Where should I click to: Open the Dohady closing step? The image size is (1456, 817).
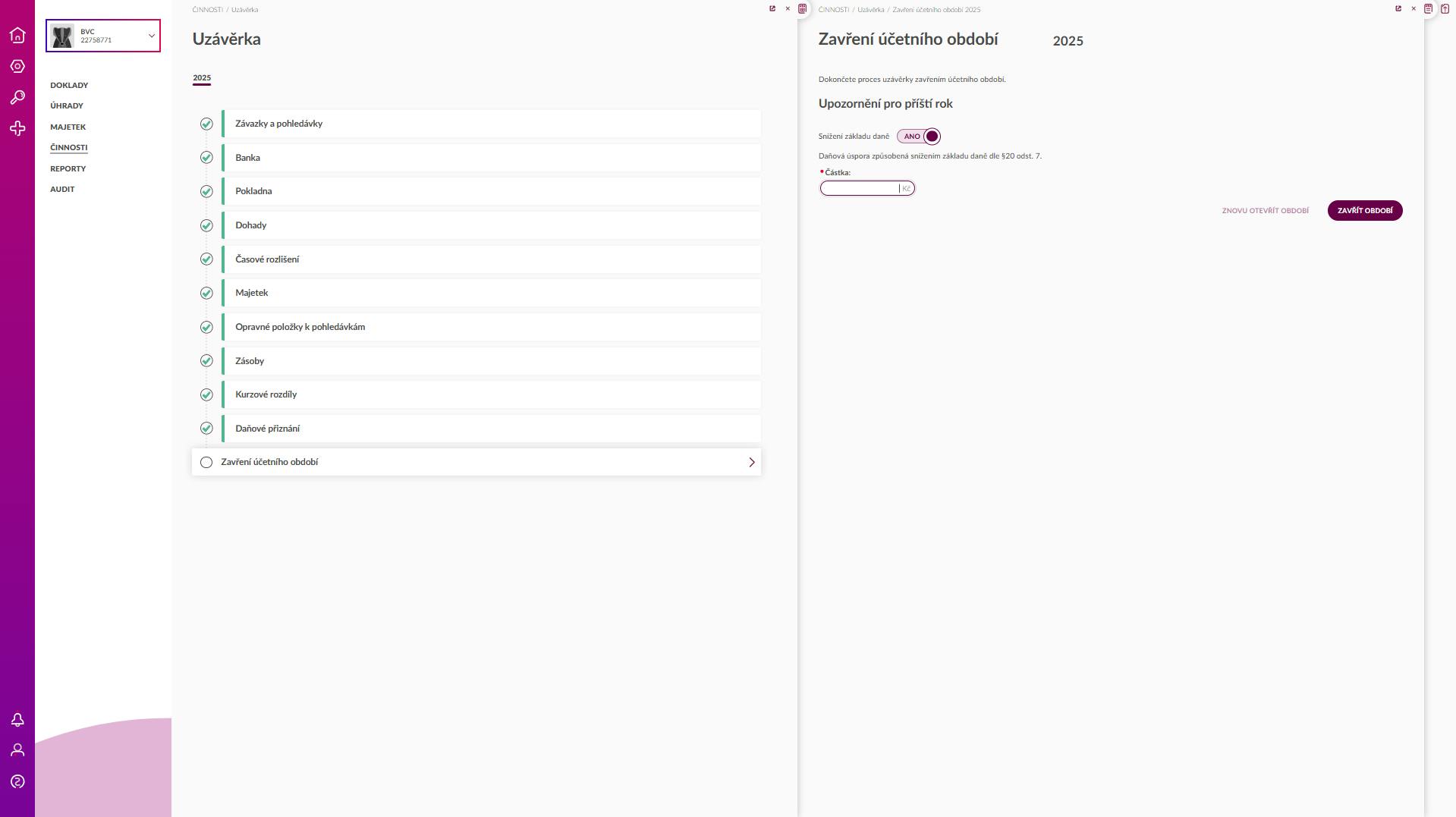click(x=492, y=225)
